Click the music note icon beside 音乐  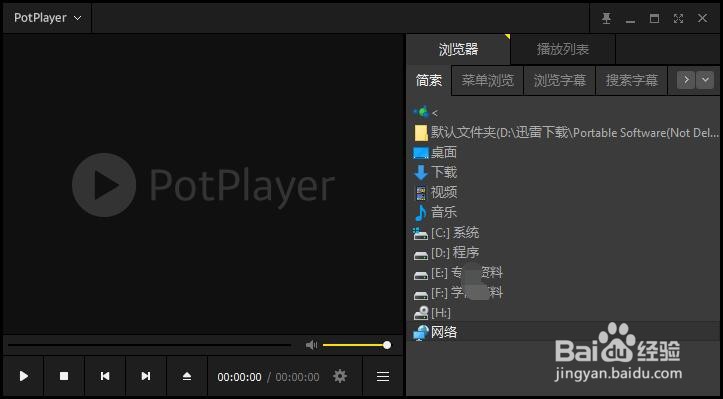(x=421, y=213)
